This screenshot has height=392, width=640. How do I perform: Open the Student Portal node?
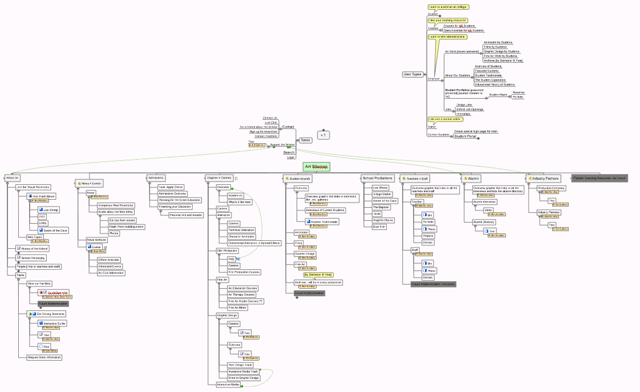tap(465, 136)
